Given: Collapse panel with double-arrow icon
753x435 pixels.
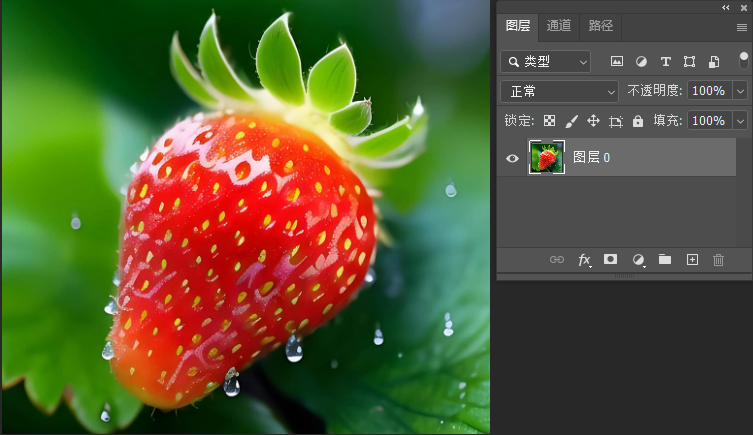Looking at the screenshot, I should 726,7.
